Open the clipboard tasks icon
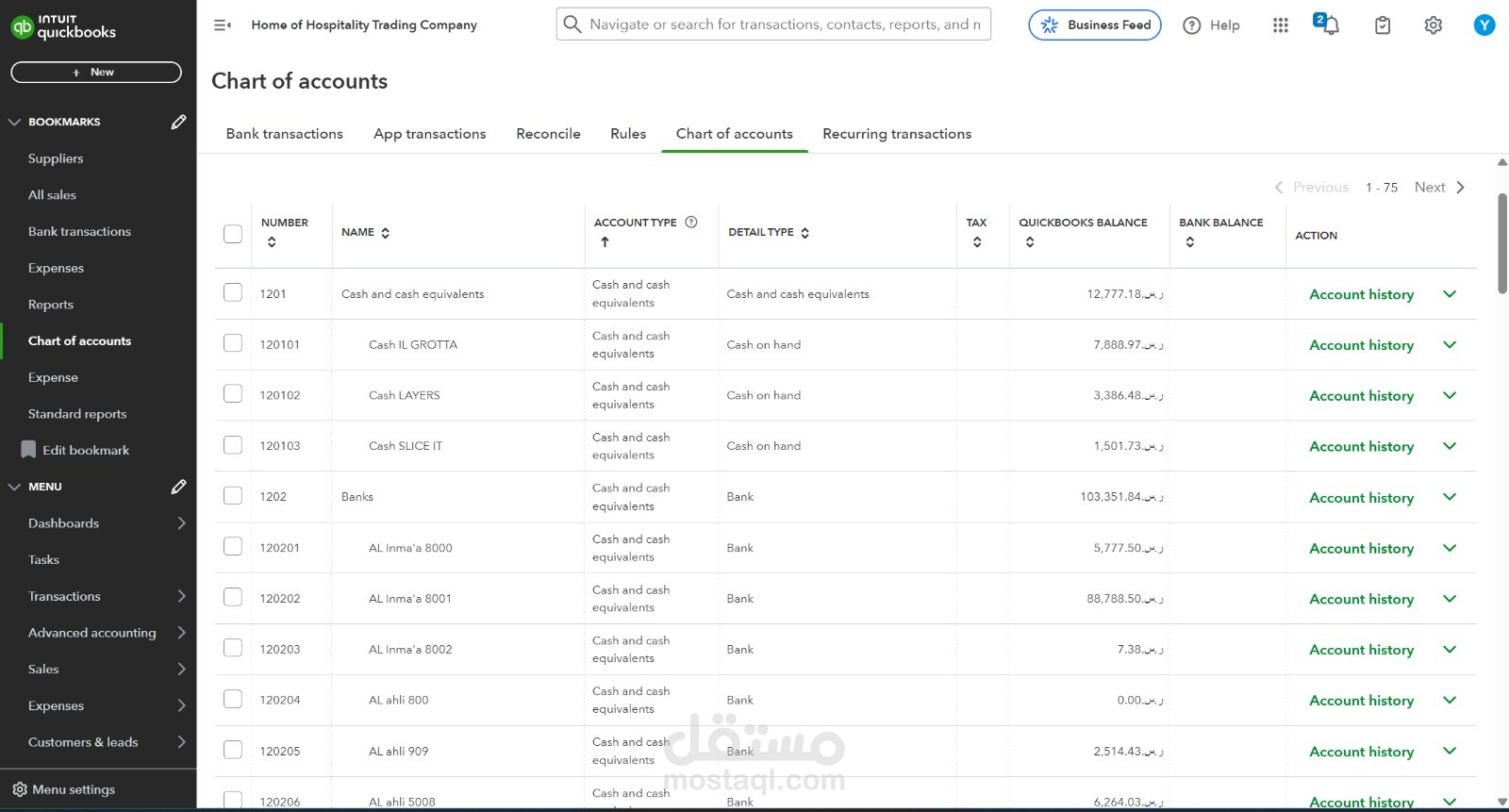The height and width of the screenshot is (812, 1509). pyautogui.click(x=1382, y=25)
